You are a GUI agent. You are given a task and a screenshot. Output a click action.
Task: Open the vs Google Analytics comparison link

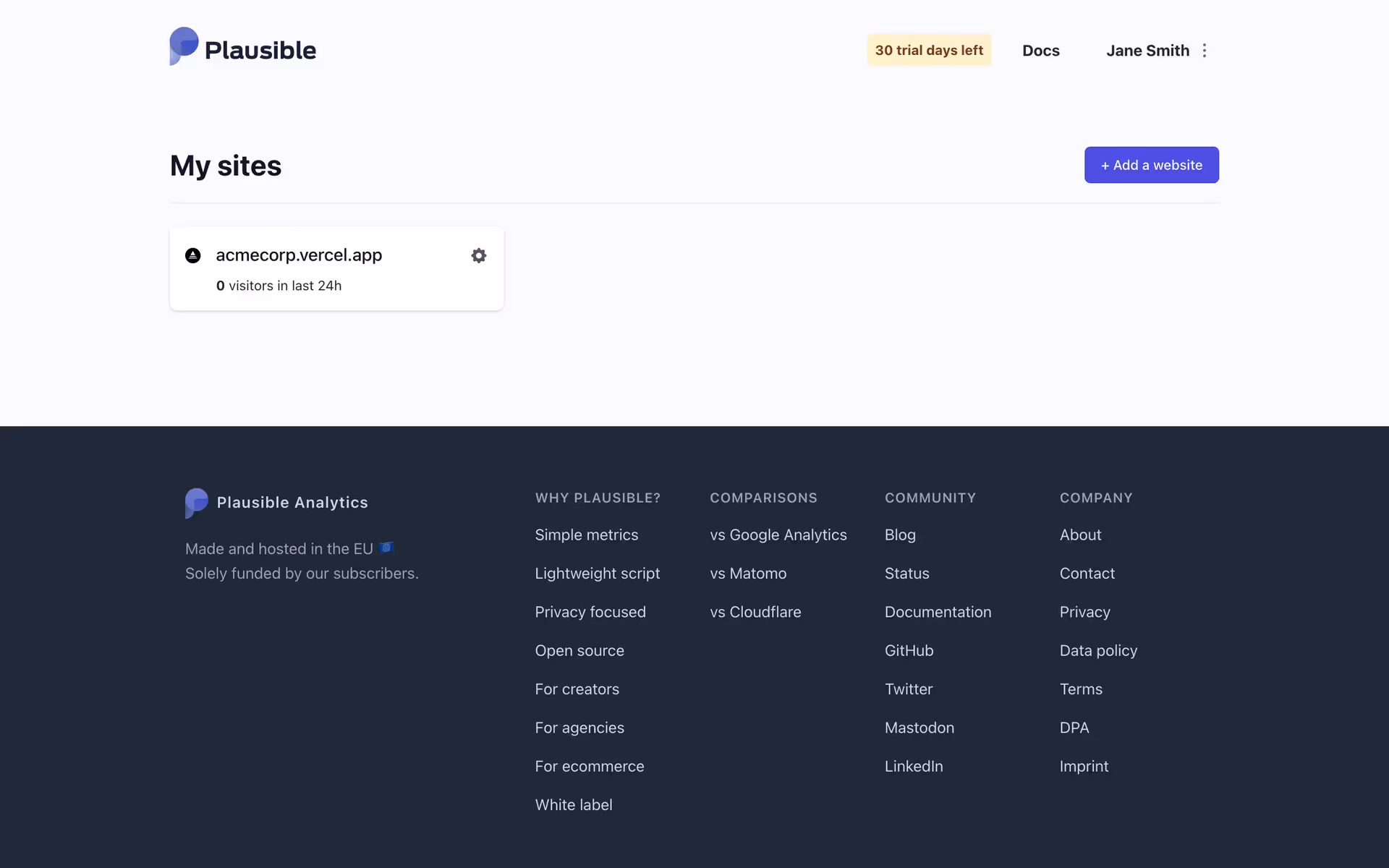pyautogui.click(x=778, y=535)
